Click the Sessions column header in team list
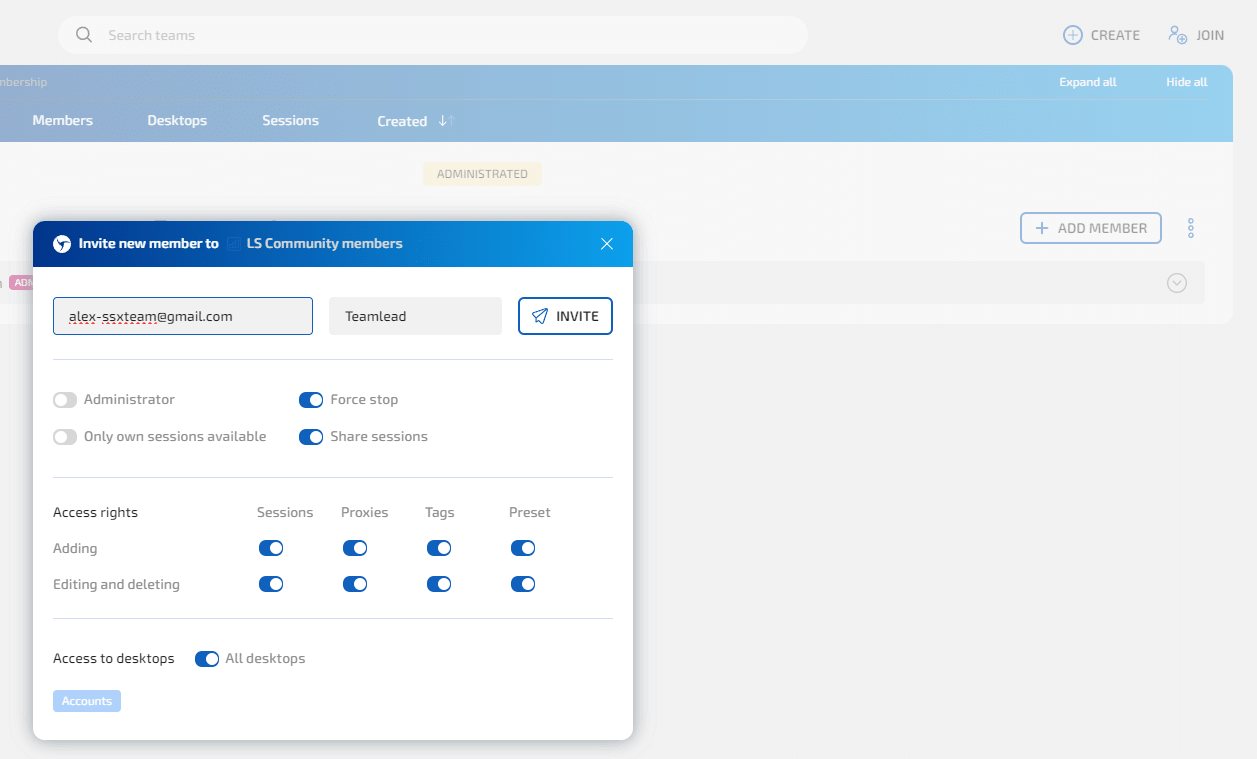The height and width of the screenshot is (759, 1257). click(x=290, y=120)
